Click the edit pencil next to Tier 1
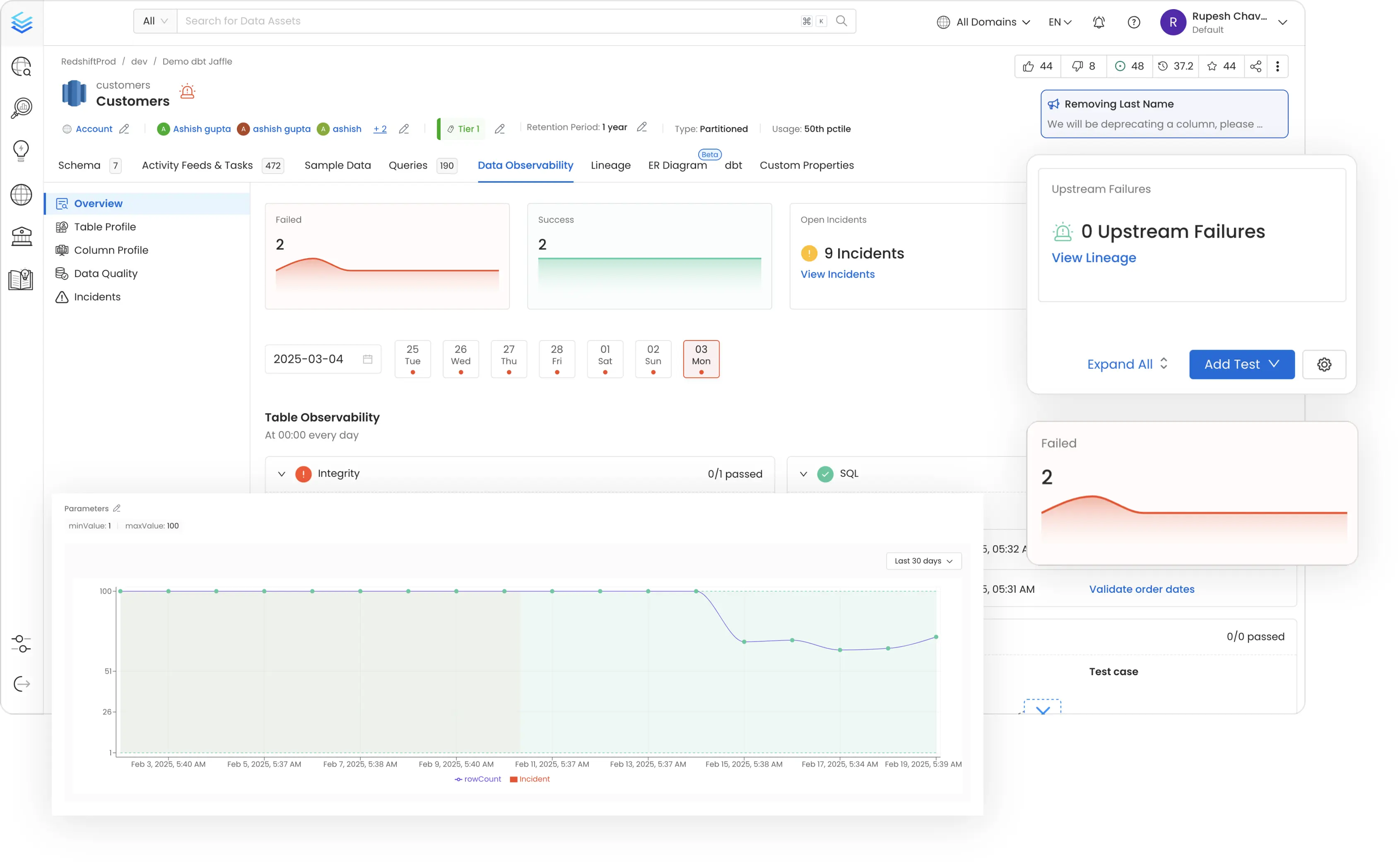Screen dimensions: 1400x862 click(x=500, y=129)
